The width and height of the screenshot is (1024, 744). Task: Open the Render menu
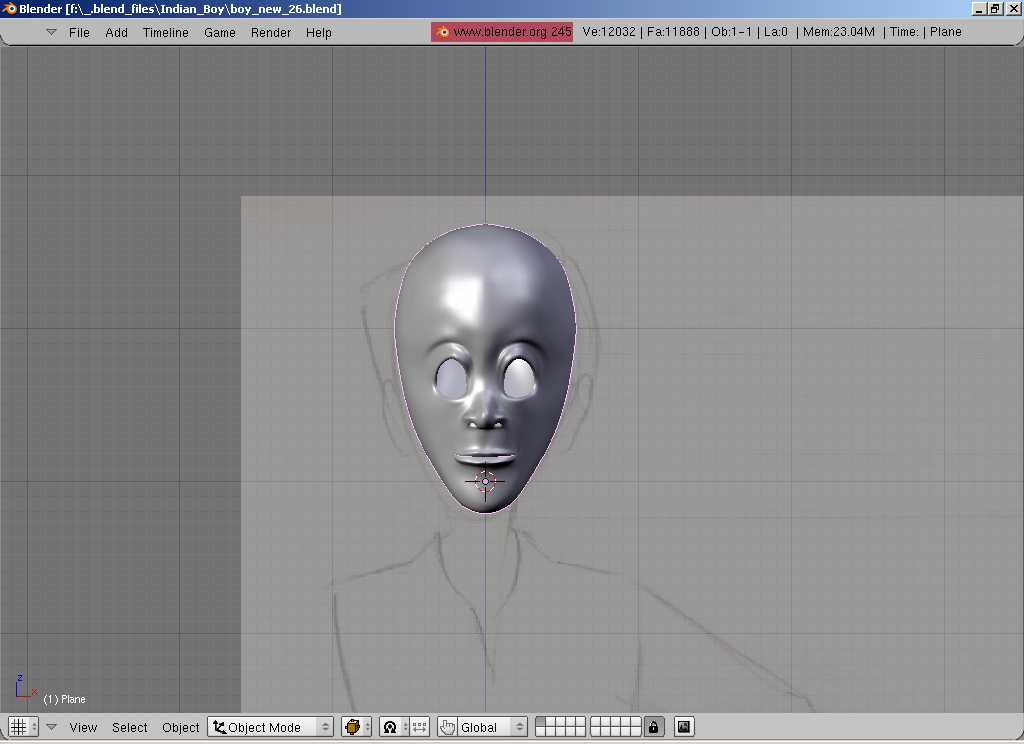pyautogui.click(x=270, y=33)
